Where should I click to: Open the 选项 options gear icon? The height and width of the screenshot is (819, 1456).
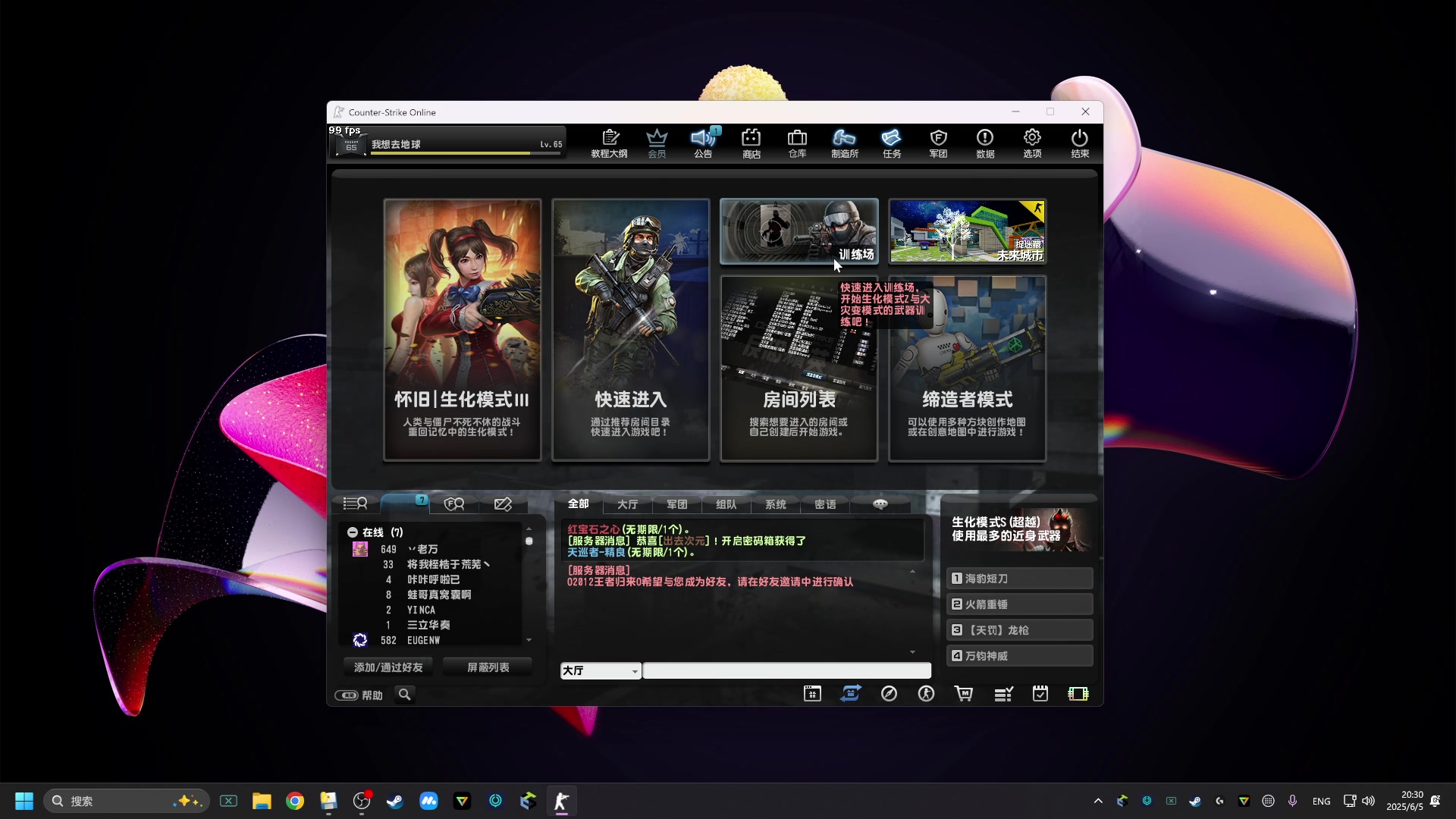(1032, 143)
